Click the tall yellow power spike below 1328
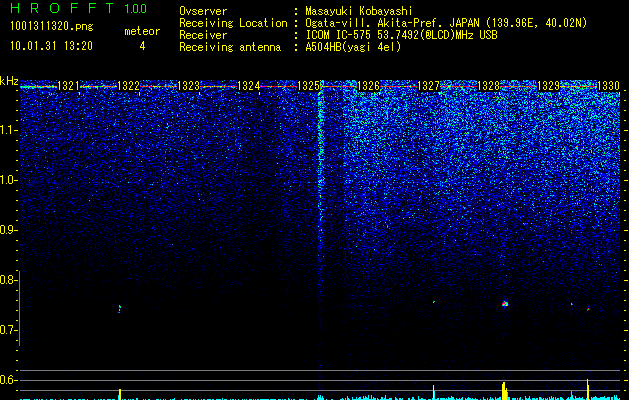The image size is (629, 400). [505, 390]
